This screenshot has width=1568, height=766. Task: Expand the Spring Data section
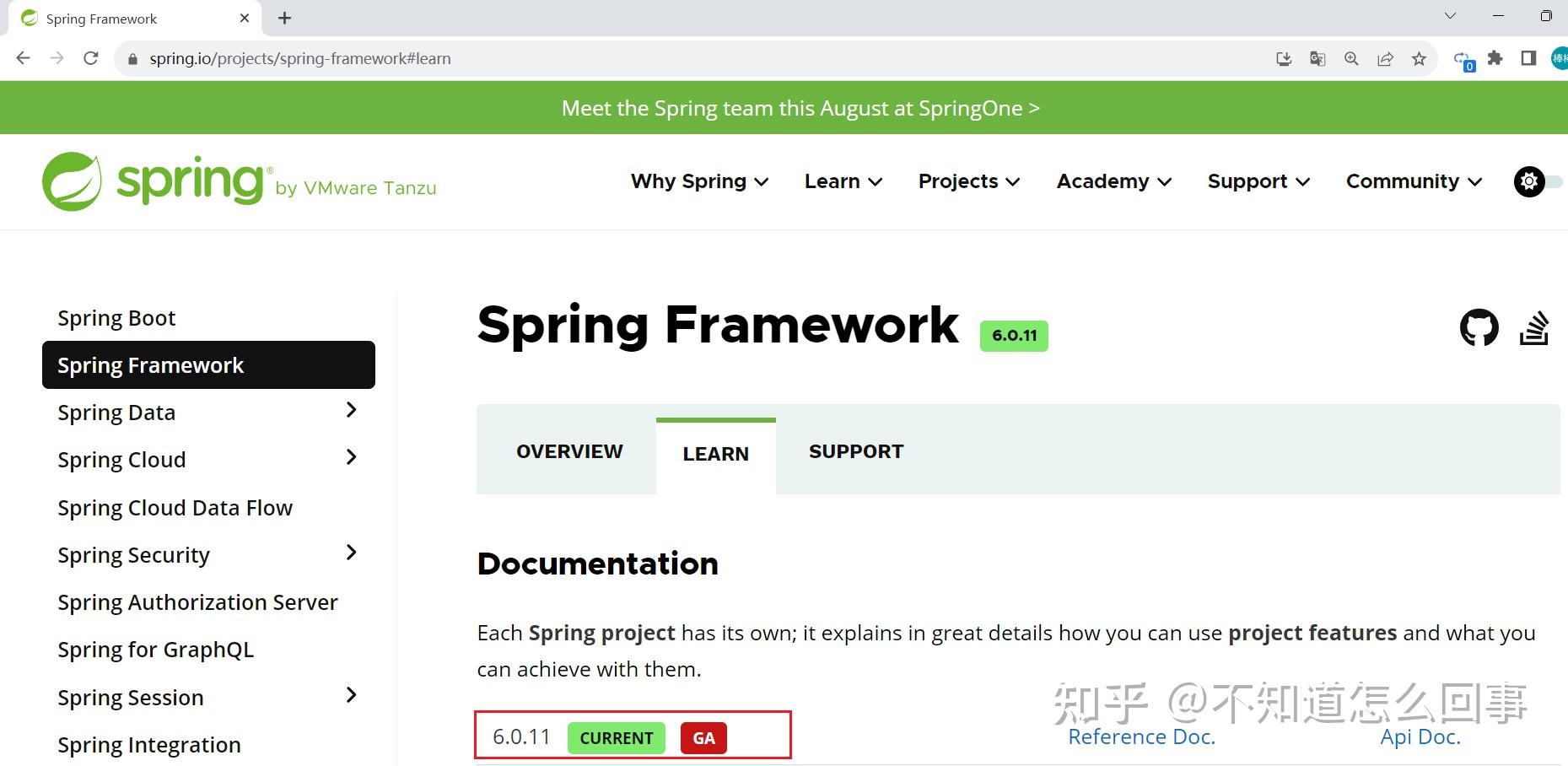click(351, 411)
